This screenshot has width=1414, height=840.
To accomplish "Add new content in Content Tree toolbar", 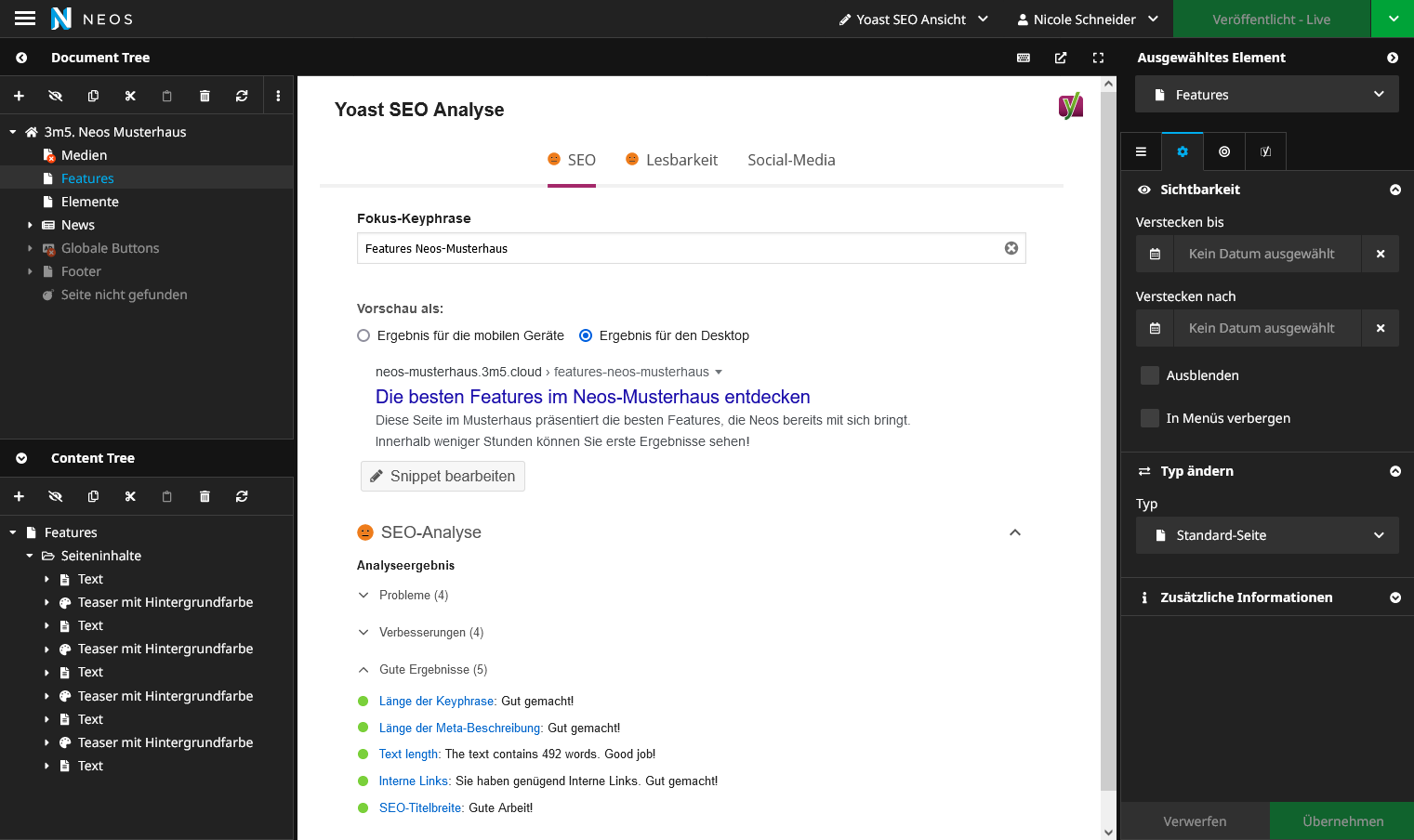I will pyautogui.click(x=19, y=496).
